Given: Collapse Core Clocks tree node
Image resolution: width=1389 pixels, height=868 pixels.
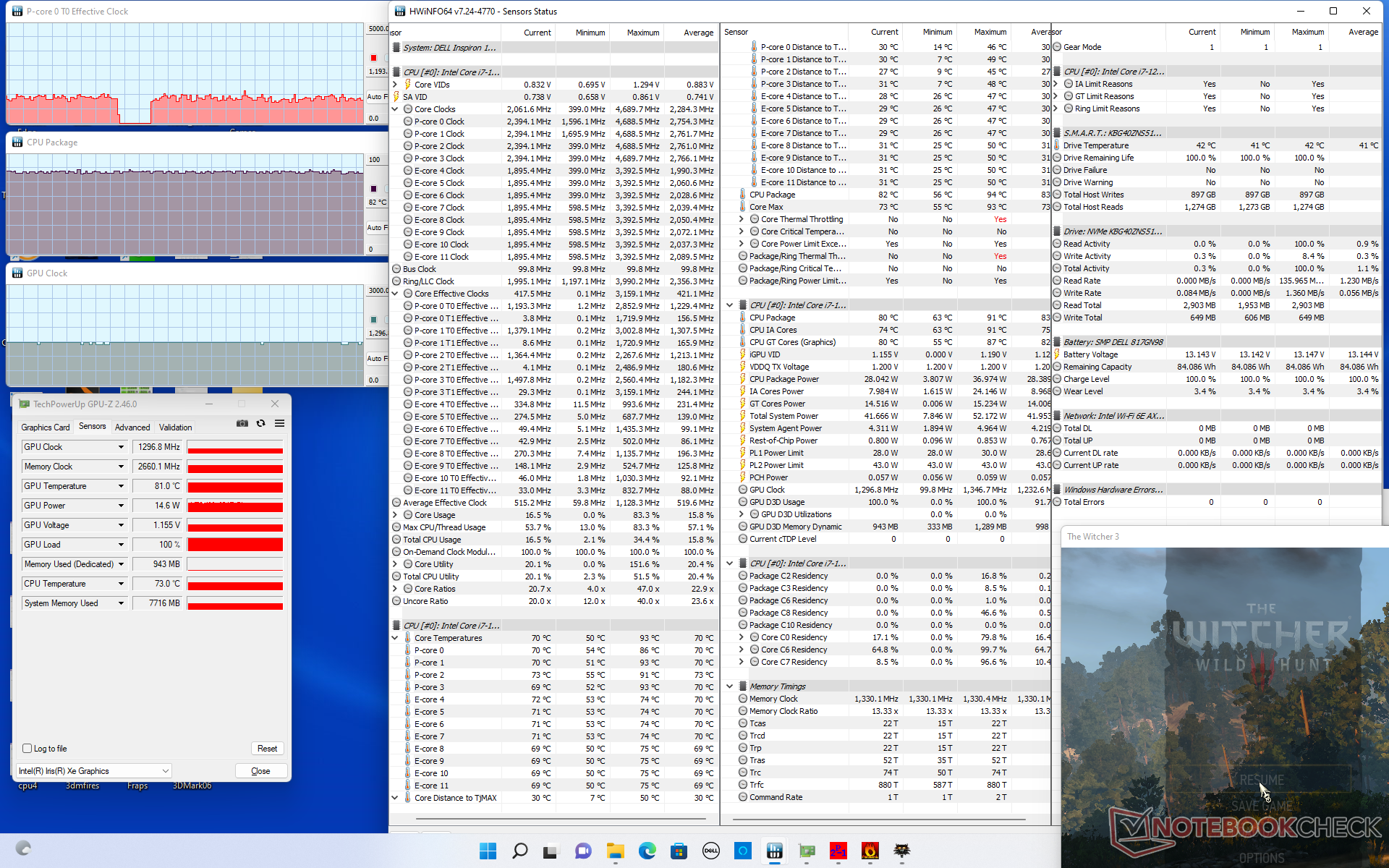Looking at the screenshot, I should [x=395, y=109].
